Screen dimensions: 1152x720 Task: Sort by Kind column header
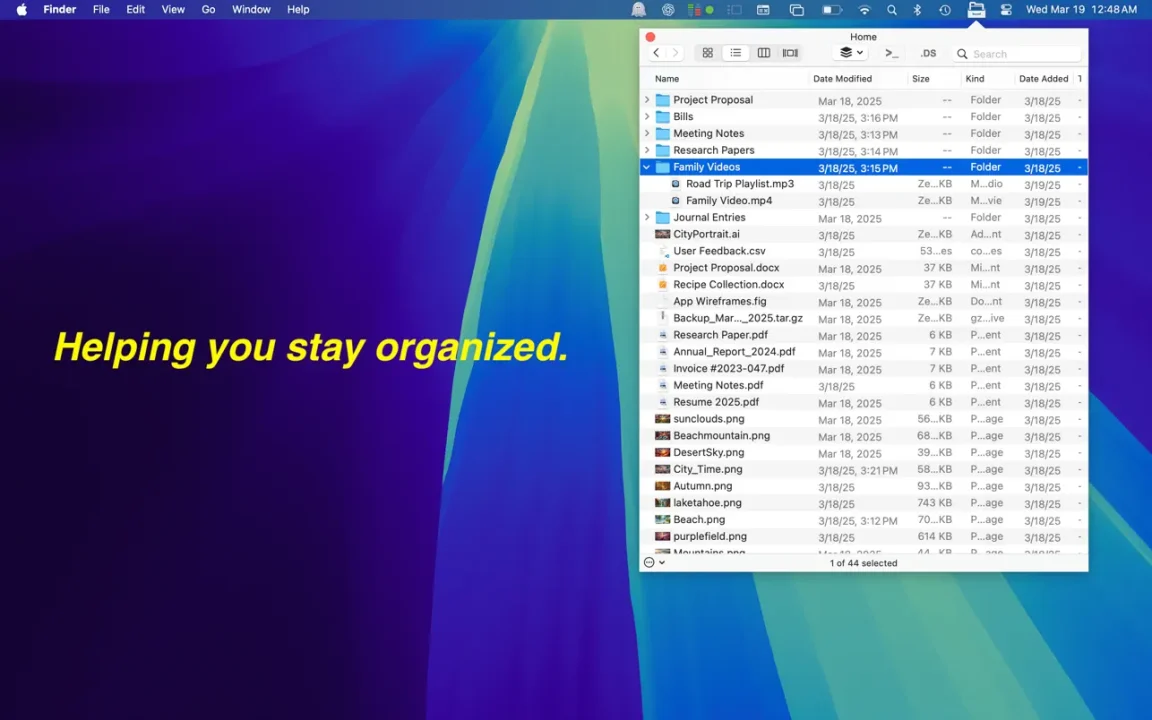(x=974, y=79)
